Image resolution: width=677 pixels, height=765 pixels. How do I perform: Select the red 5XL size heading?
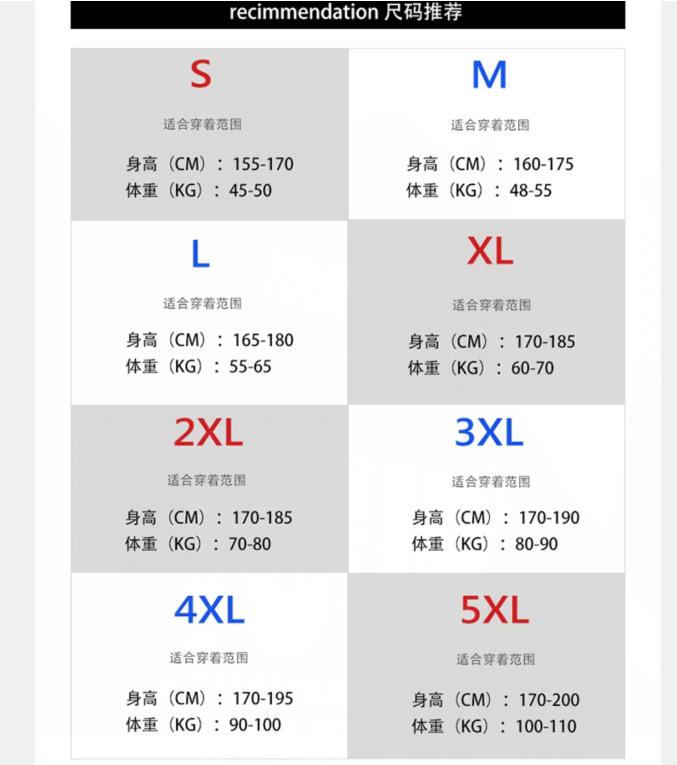(495, 610)
